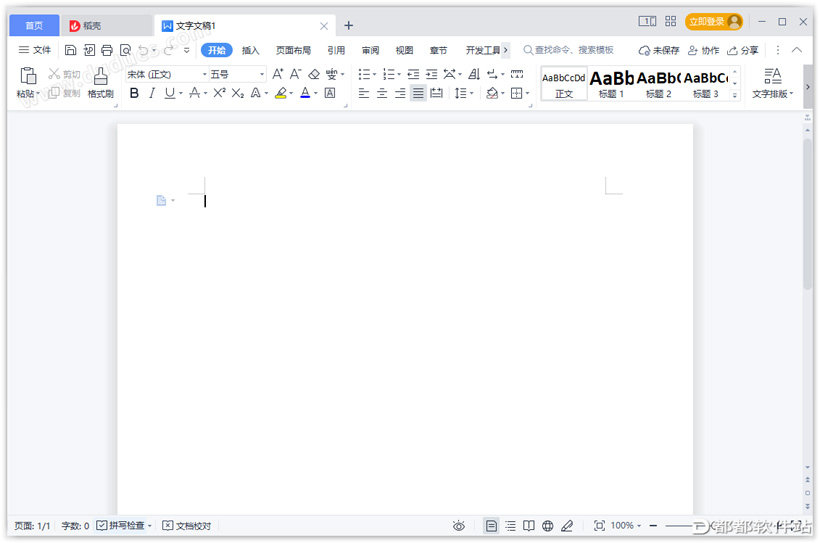
Task: Open the 文件 file menu
Action: 35,50
